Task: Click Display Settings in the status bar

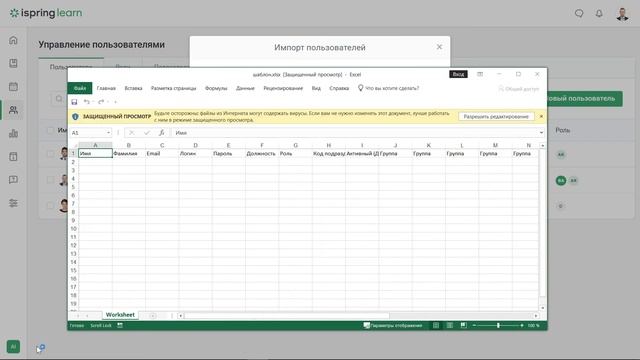Action: (393, 325)
